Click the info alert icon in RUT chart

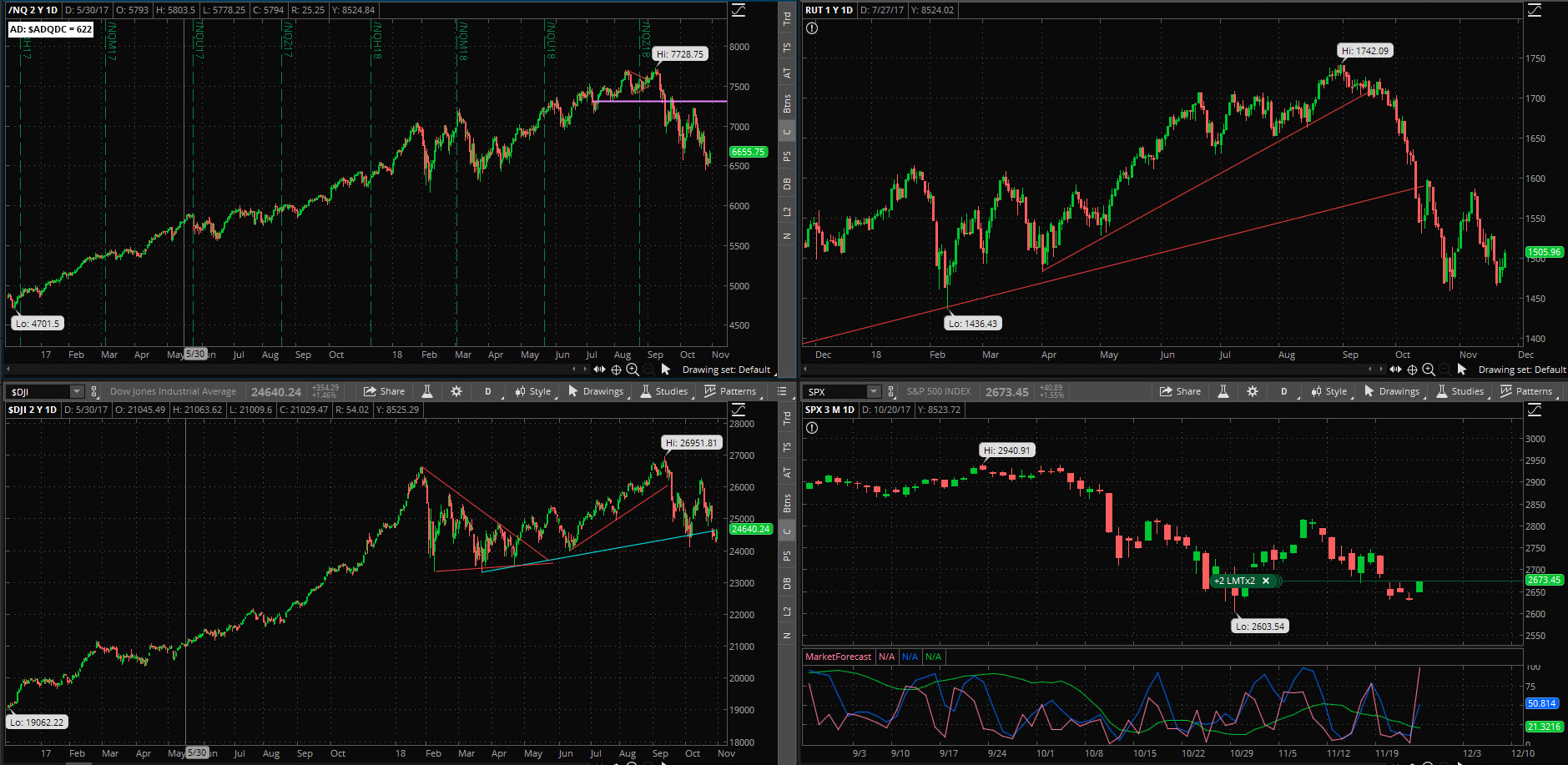(x=812, y=28)
